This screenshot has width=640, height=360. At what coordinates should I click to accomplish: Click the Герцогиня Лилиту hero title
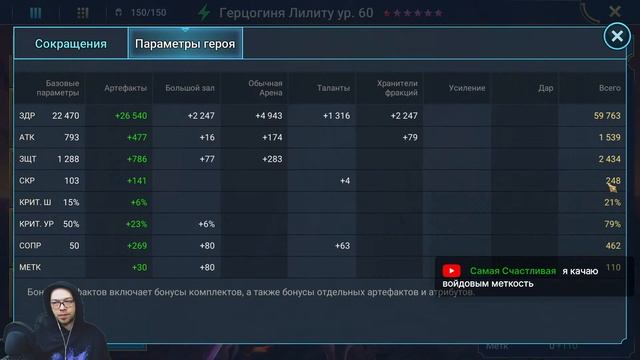coord(296,13)
